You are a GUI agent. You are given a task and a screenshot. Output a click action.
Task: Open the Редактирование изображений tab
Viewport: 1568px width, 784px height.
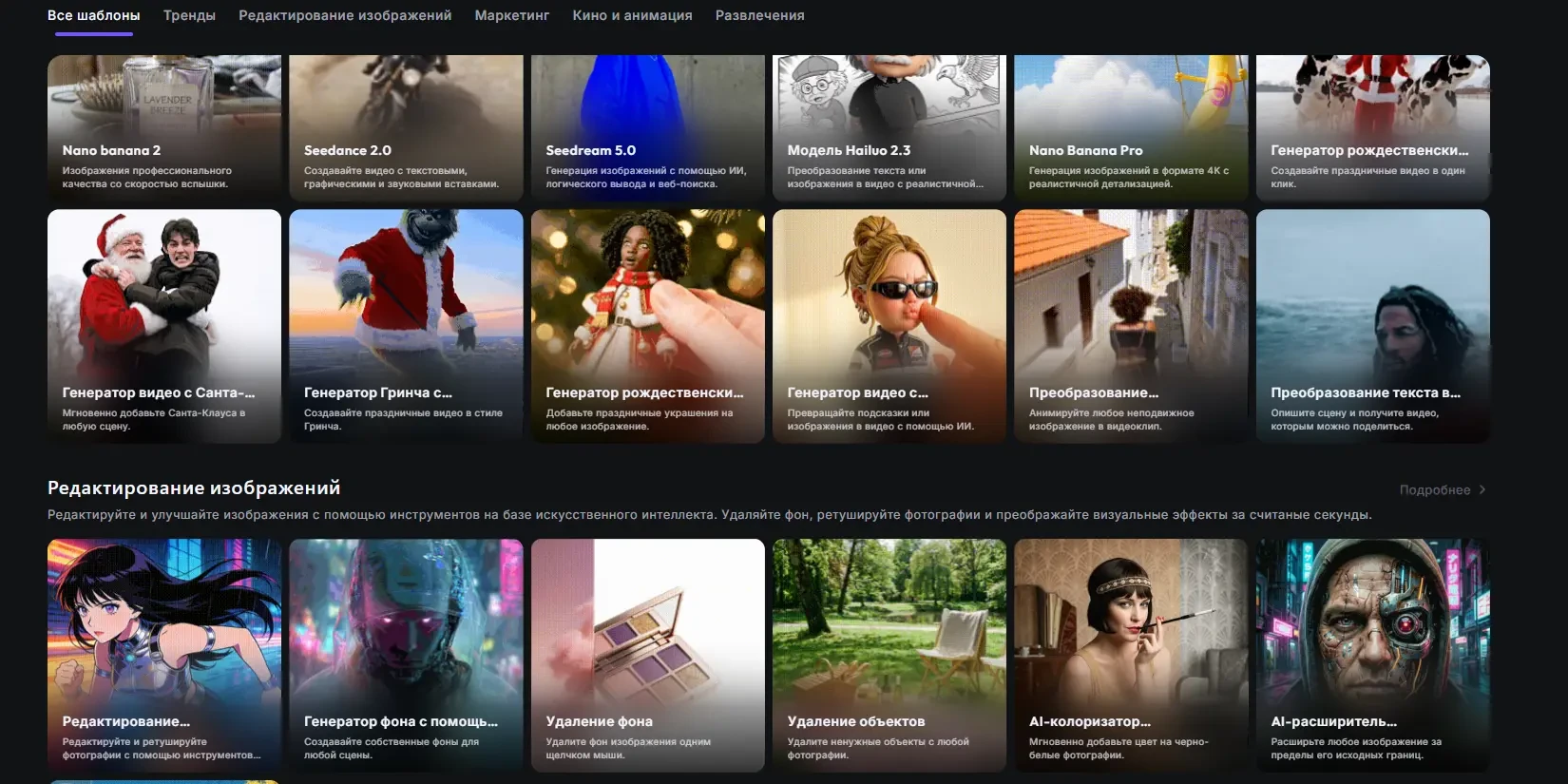coord(345,15)
